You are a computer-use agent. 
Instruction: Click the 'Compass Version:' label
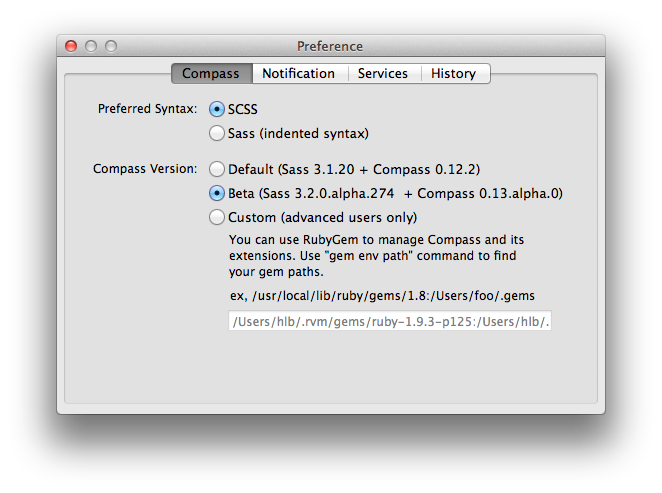(145, 169)
